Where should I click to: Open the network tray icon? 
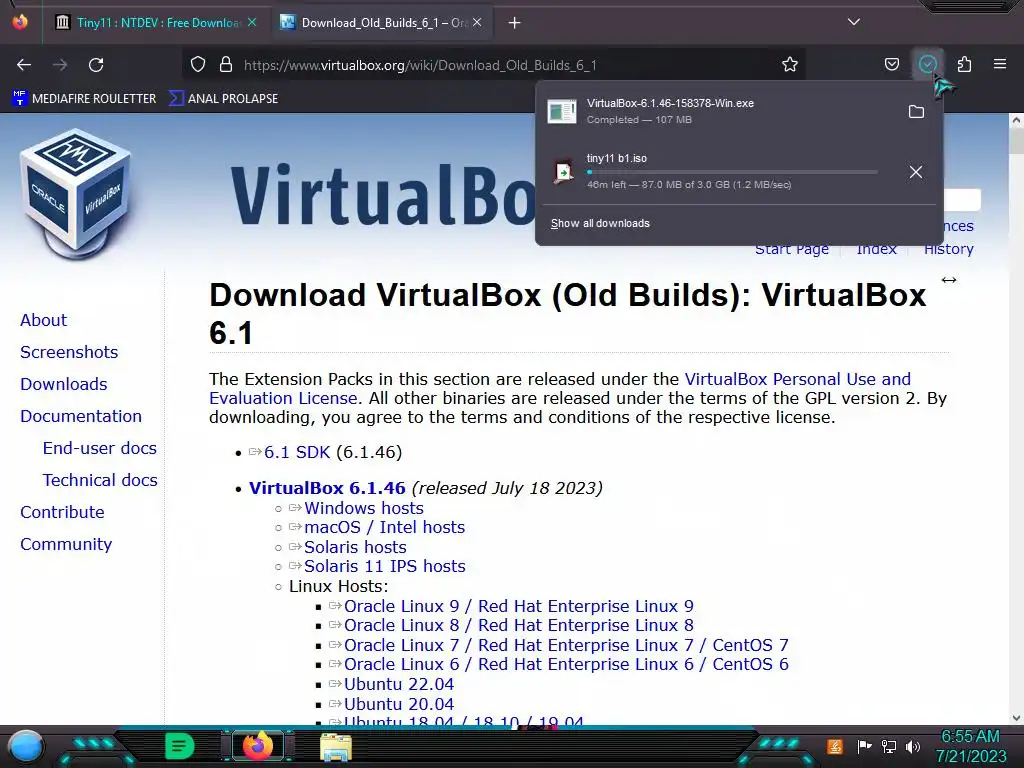point(888,746)
